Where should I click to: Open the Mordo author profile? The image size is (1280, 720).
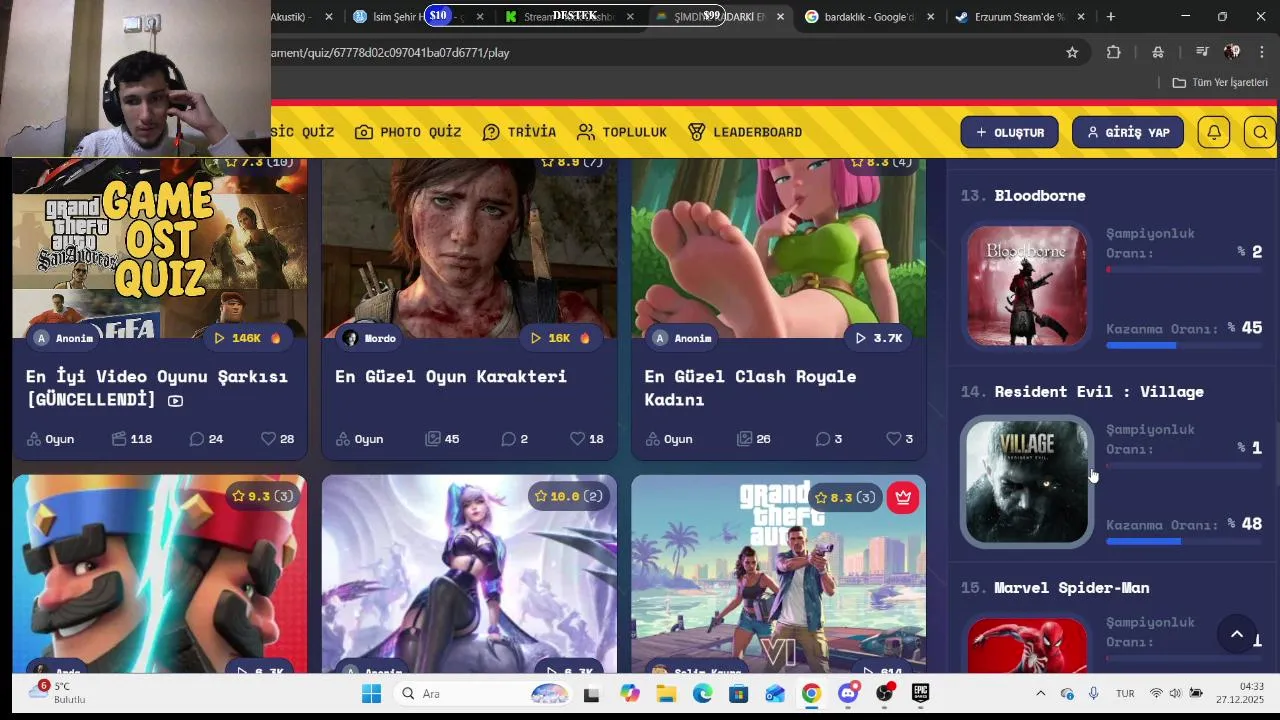tap(369, 338)
